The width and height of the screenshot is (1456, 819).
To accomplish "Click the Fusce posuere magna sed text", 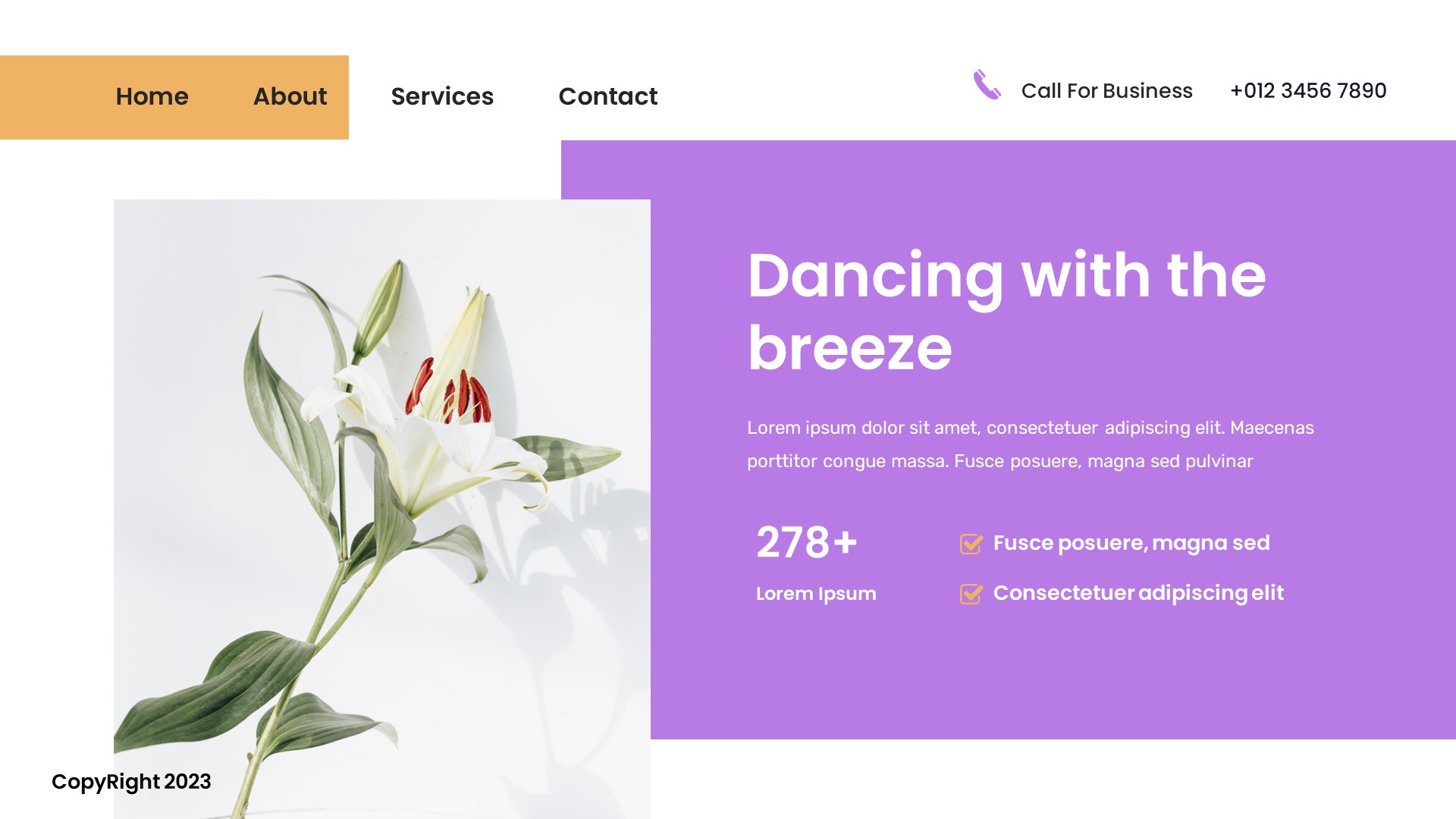I will click(1131, 543).
